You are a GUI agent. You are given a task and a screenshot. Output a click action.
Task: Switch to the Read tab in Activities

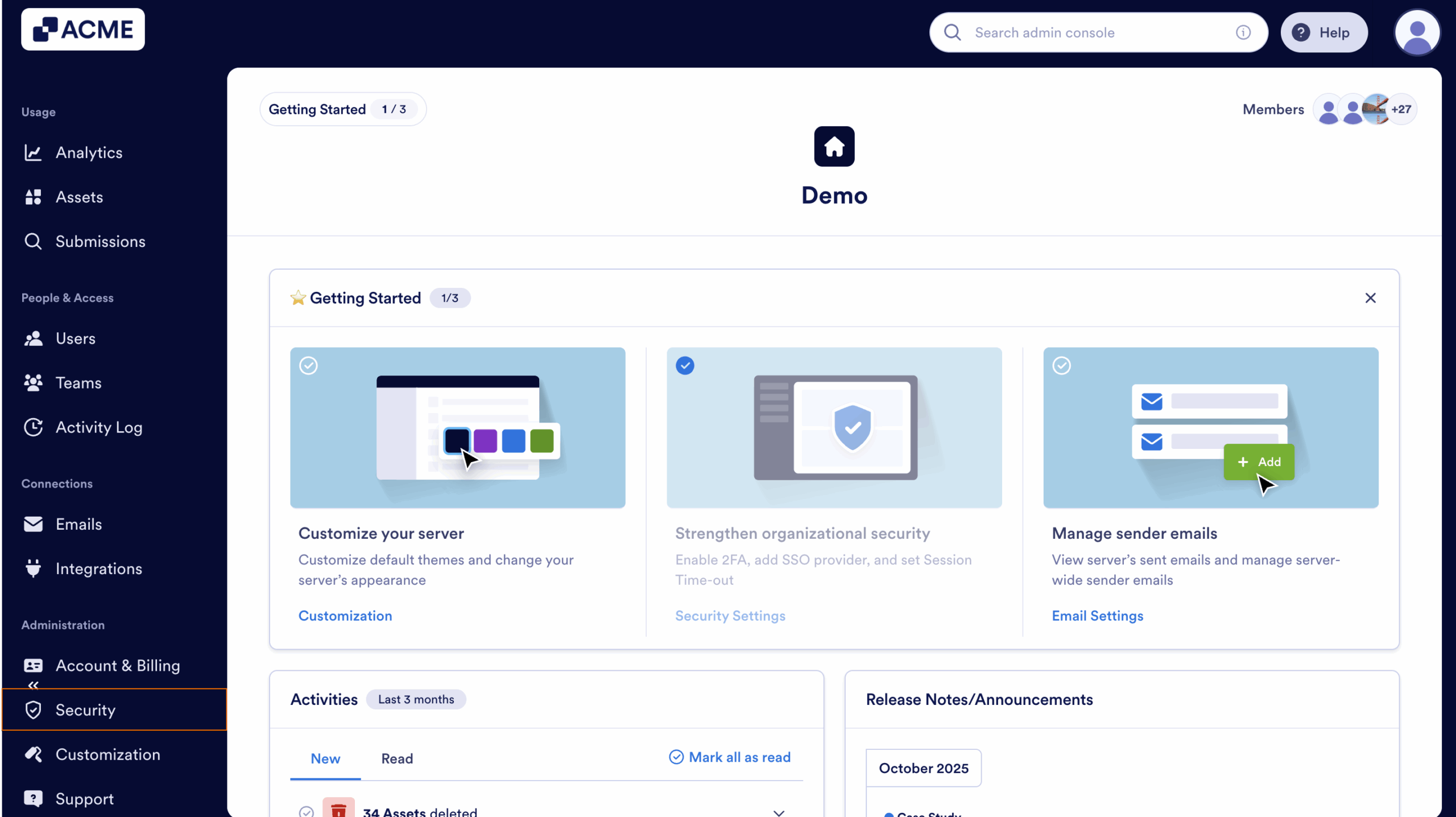[396, 758]
